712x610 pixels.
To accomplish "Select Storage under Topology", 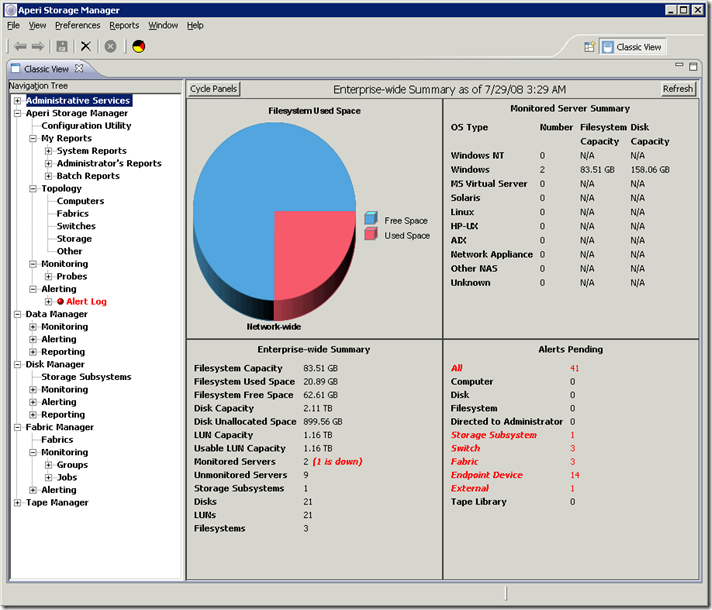I will click(x=74, y=239).
